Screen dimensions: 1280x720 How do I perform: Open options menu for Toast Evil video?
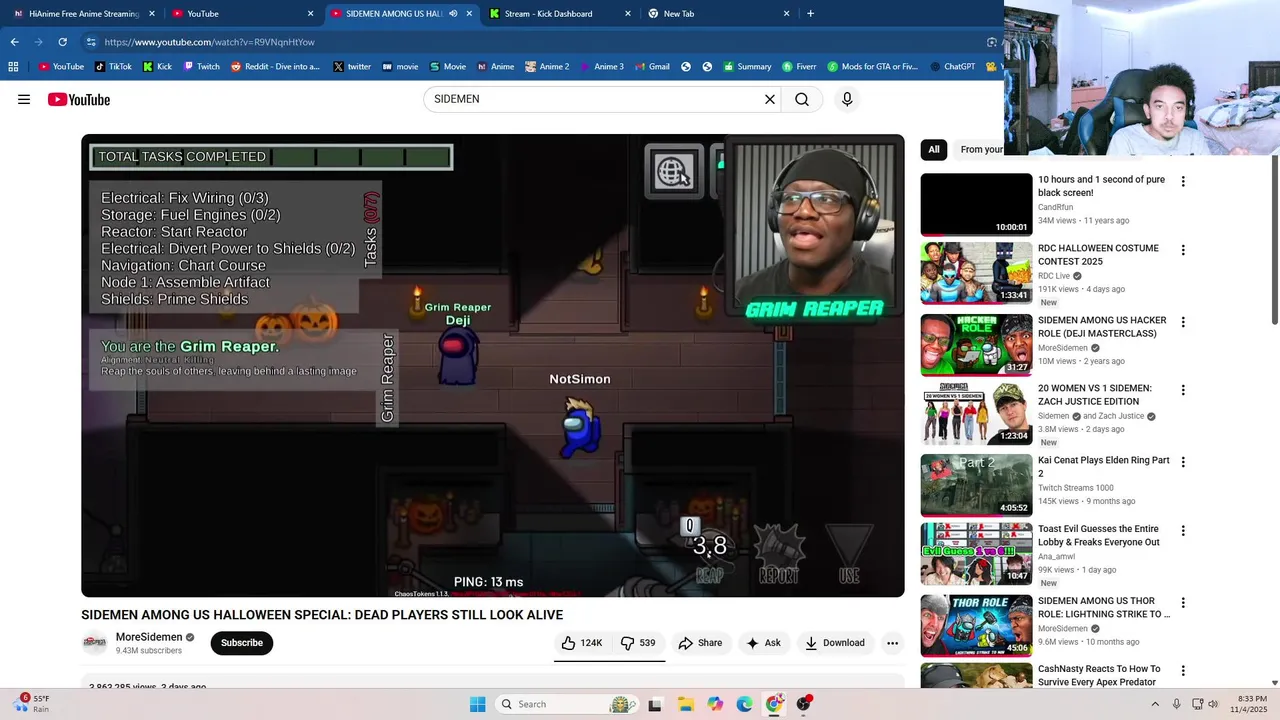[x=1183, y=531]
